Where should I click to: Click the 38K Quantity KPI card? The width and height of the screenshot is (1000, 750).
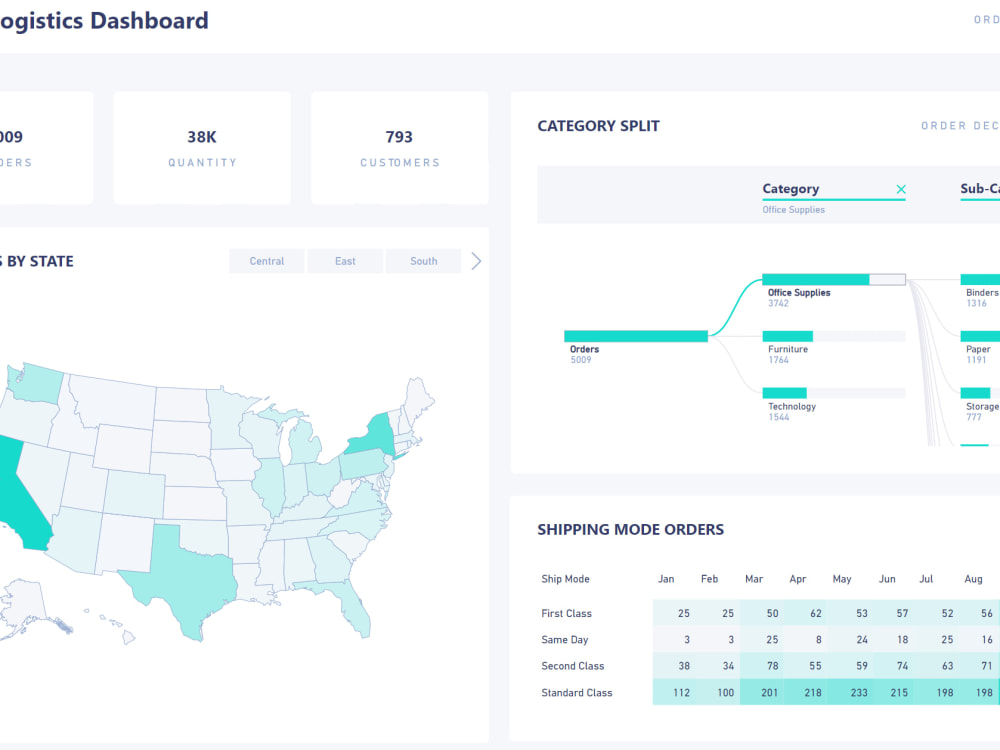(201, 147)
